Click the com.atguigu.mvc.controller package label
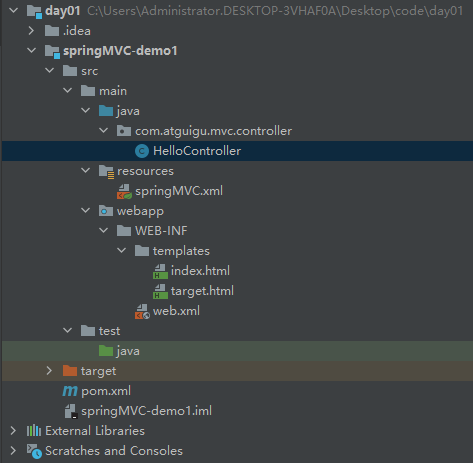The image size is (473, 463). click(x=214, y=131)
